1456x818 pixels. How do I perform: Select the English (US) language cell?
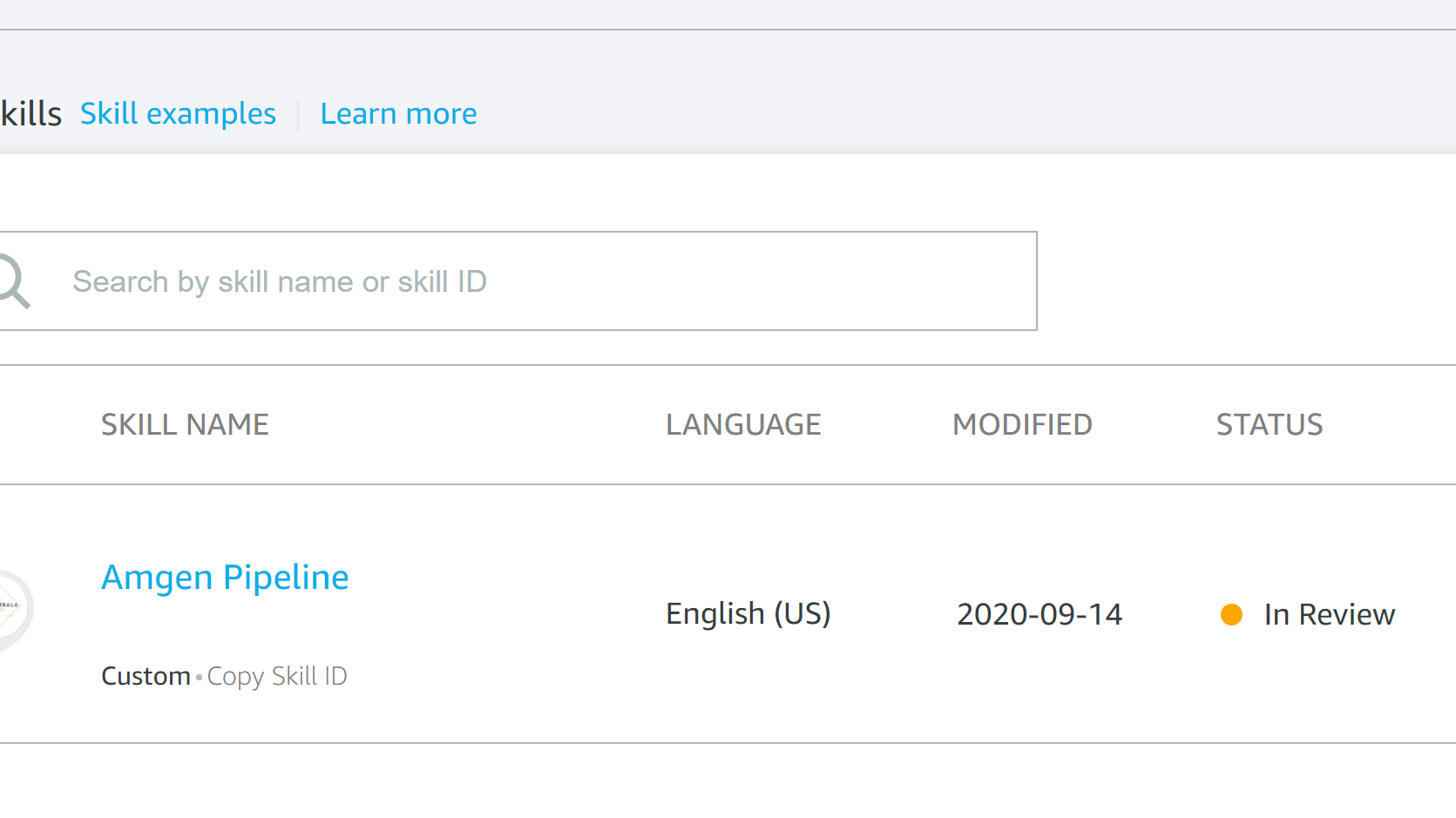(748, 614)
